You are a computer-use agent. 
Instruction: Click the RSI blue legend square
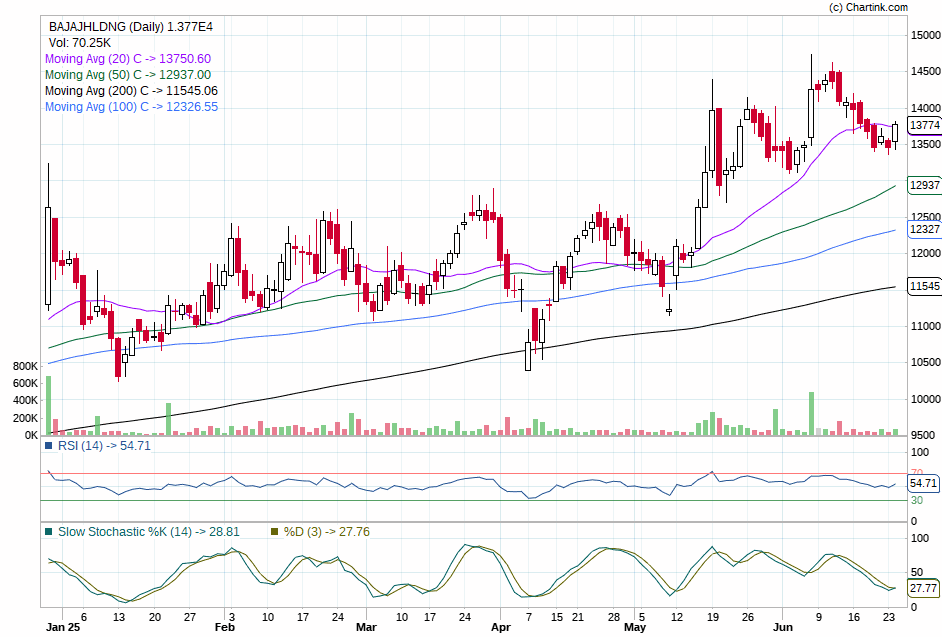point(49,446)
